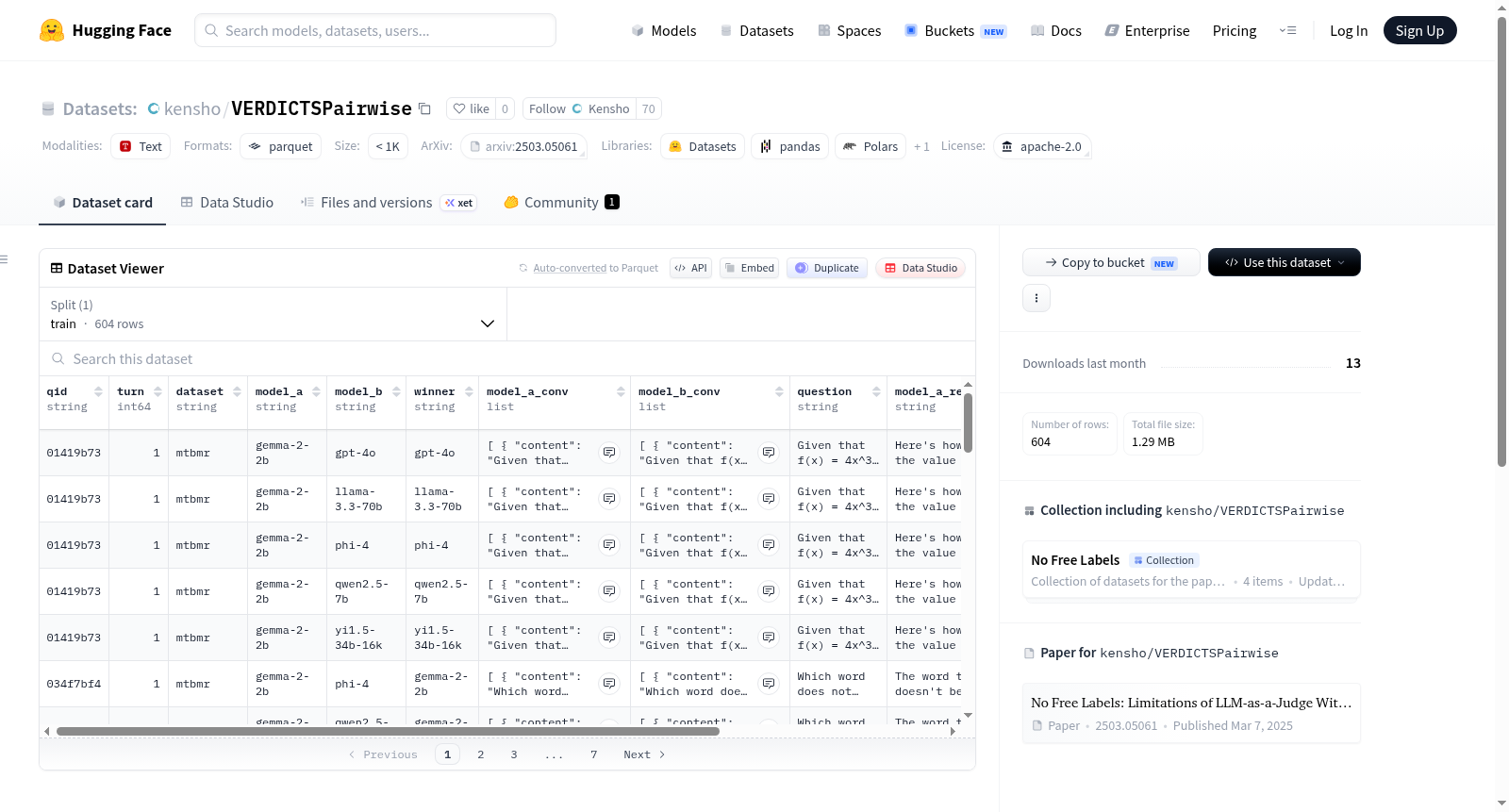Viewport: 1509px width, 812px height.
Task: Open the No Free Labels collection card
Action: [1191, 570]
